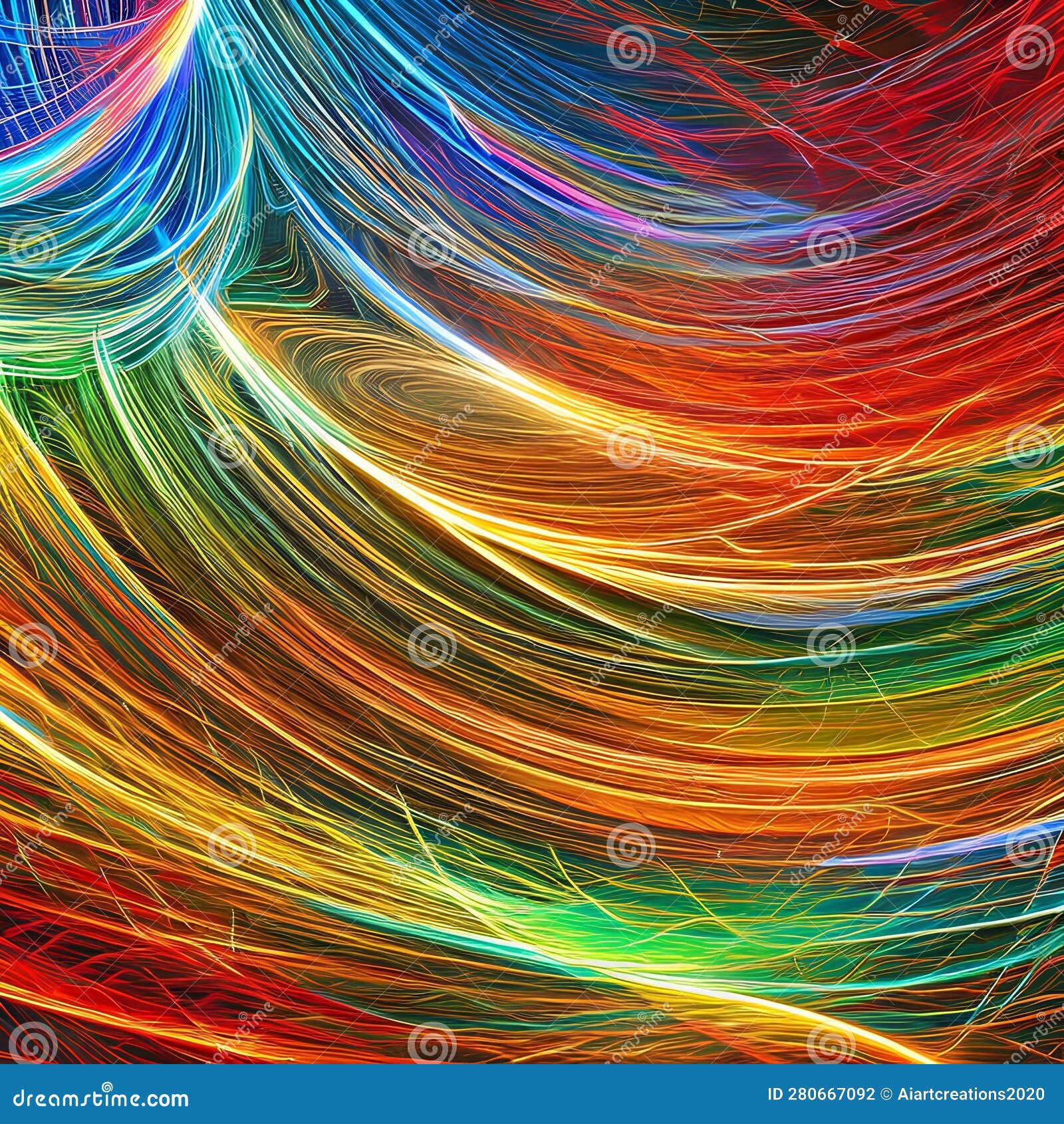This screenshot has width=1064, height=1124.
Task: Click the blue footer bar
Action: (x=465, y=1096)
